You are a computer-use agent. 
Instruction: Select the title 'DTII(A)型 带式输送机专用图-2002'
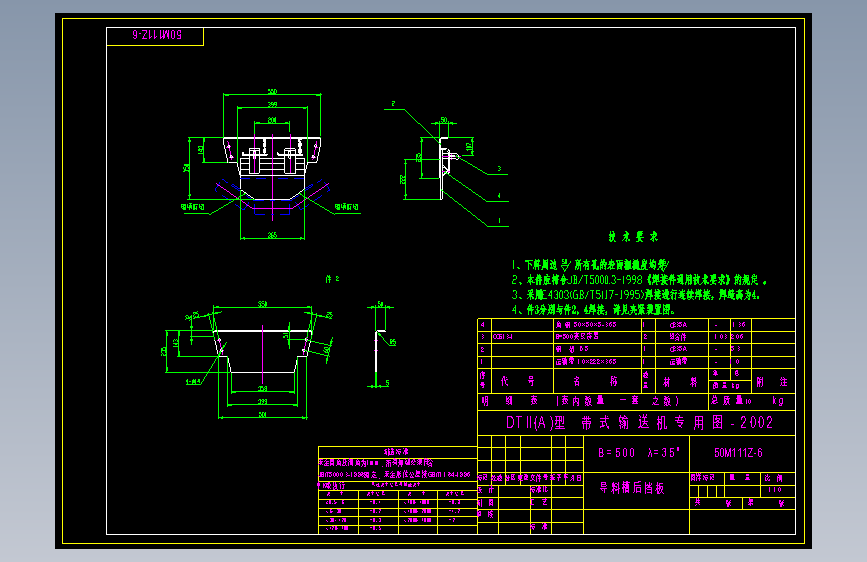pos(639,423)
